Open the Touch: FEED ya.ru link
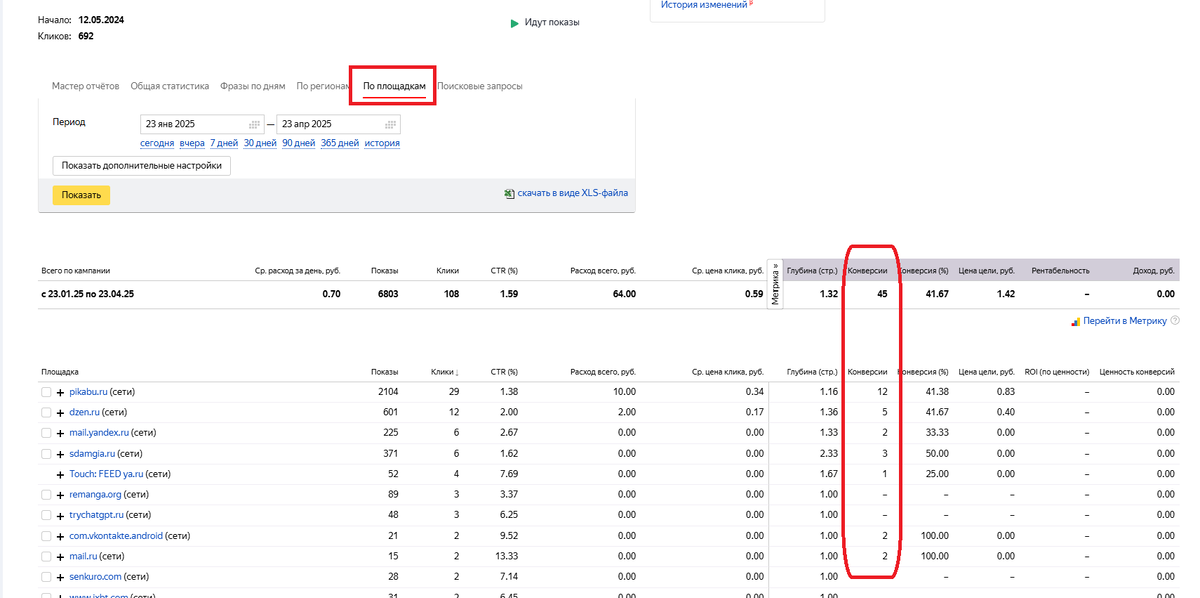This screenshot has height=598, width=1200. pos(107,474)
